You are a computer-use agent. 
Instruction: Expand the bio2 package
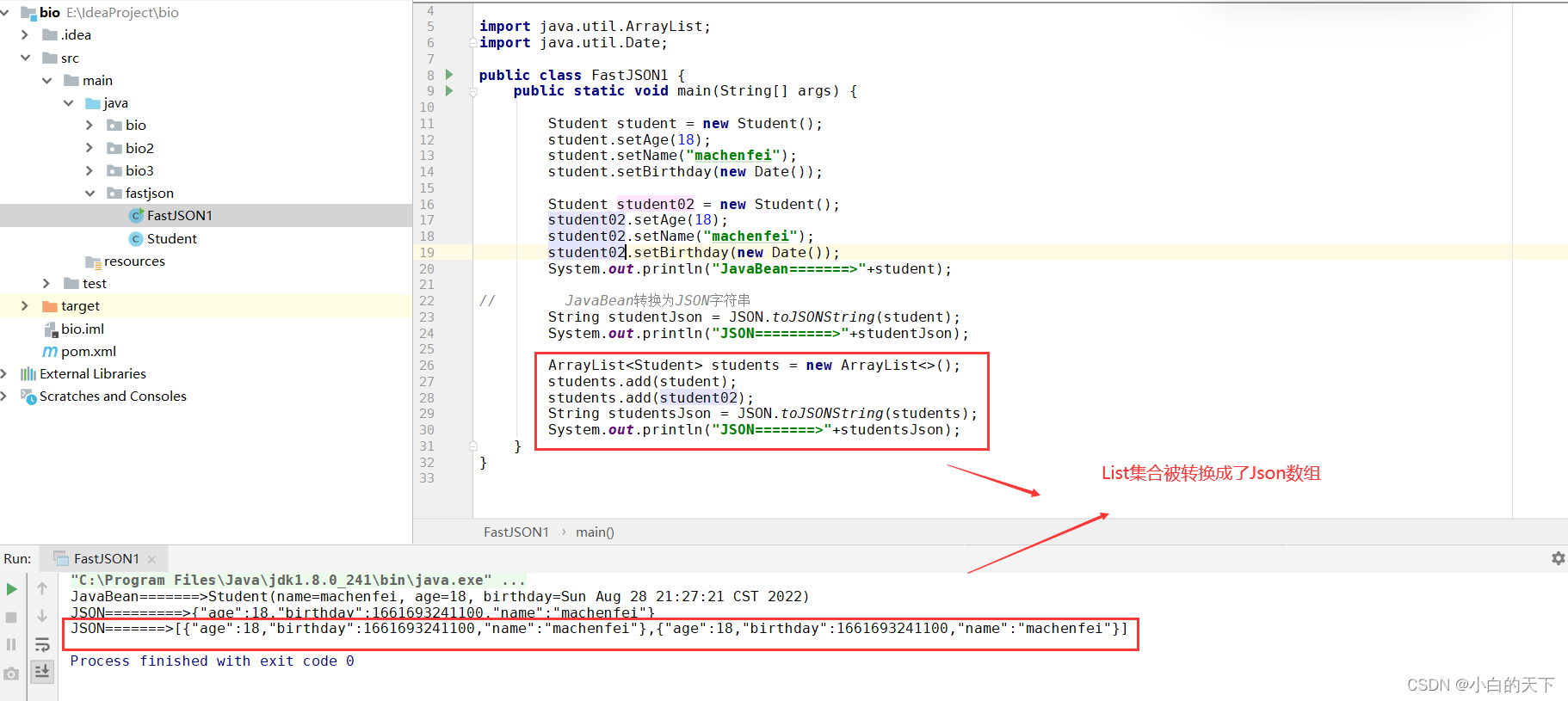point(90,148)
